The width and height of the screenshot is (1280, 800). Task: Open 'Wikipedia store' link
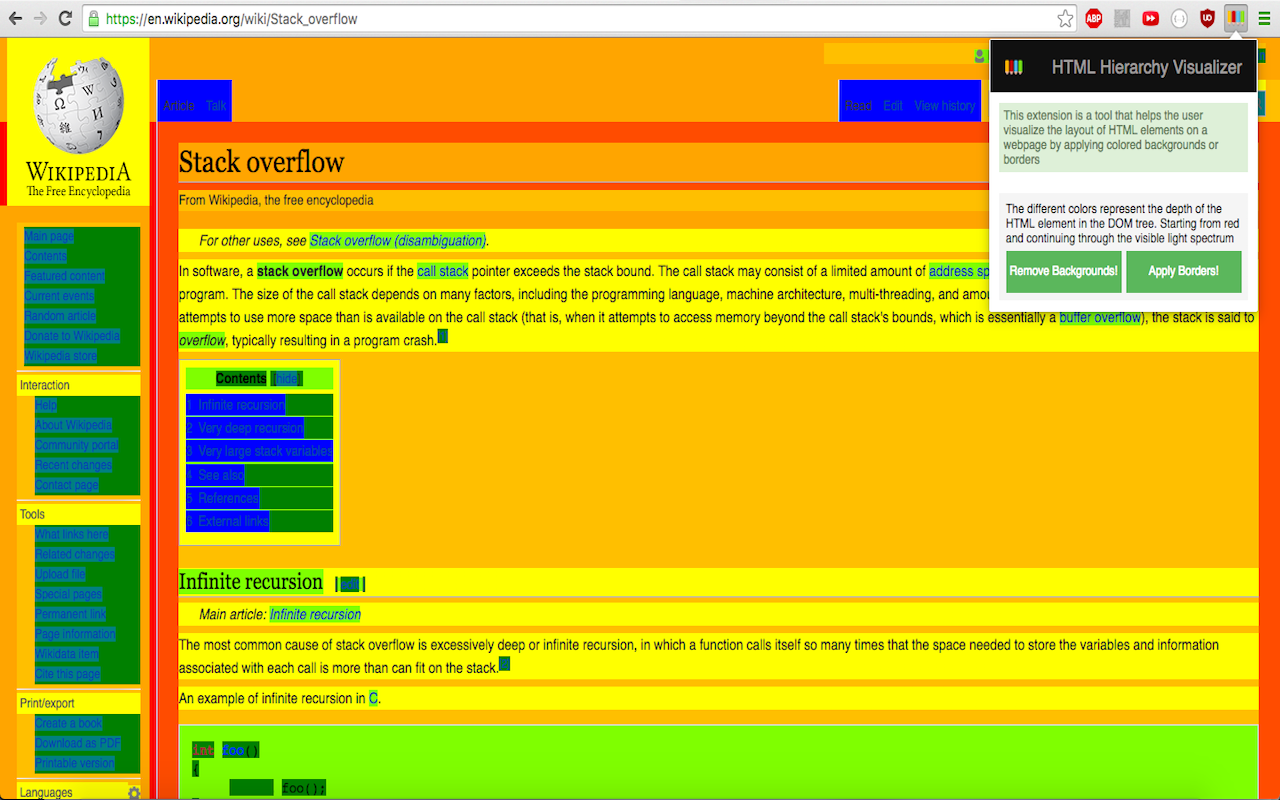click(61, 356)
